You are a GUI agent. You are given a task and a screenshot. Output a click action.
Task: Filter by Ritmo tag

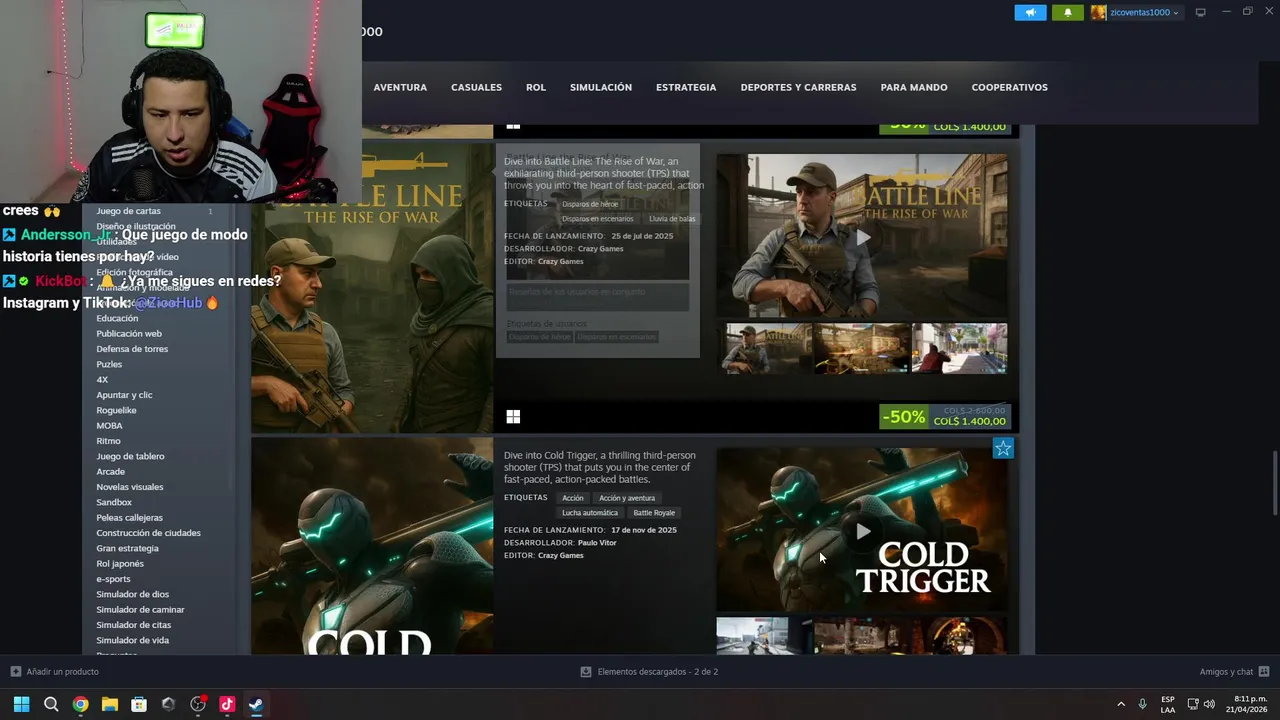point(108,441)
